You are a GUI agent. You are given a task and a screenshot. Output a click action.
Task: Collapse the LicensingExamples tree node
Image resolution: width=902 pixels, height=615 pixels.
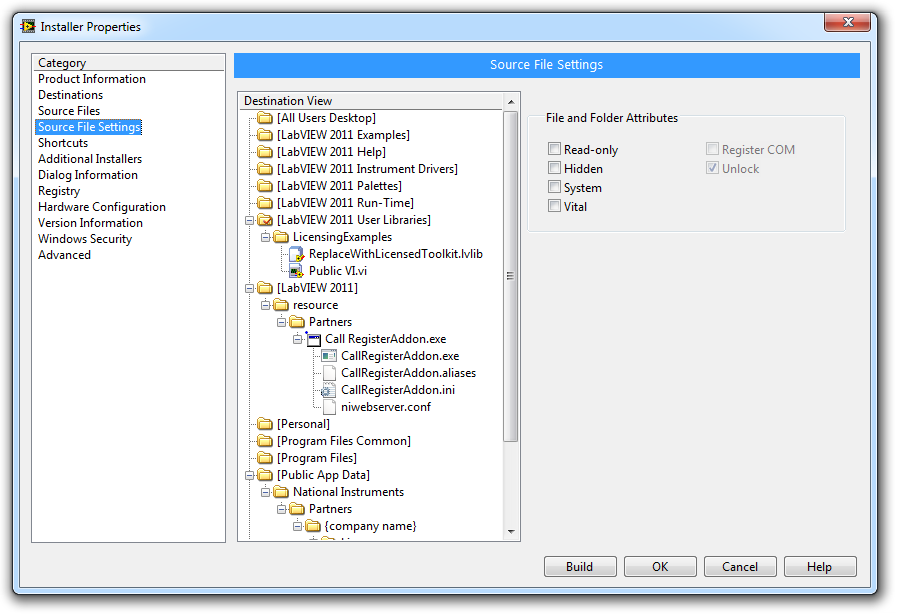coord(265,238)
